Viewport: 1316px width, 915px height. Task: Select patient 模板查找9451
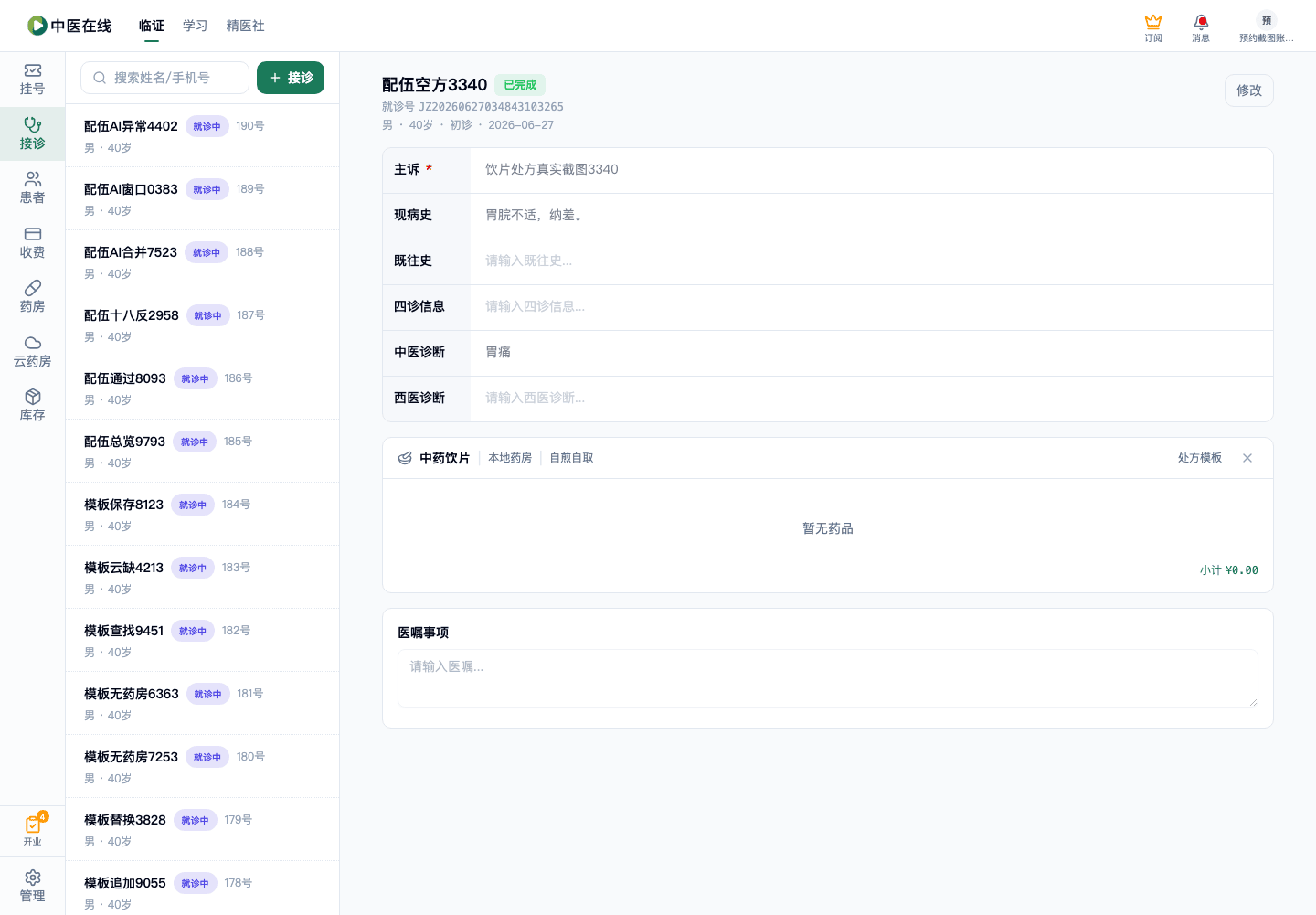tap(202, 640)
